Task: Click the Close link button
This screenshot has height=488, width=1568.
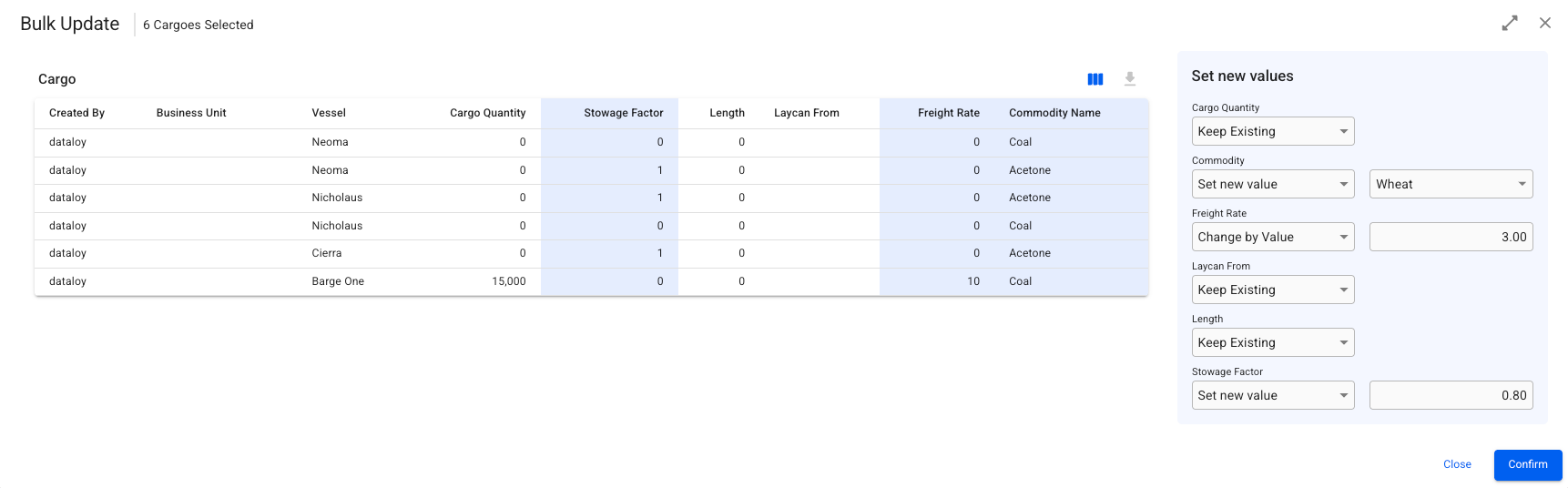Action: click(x=1456, y=464)
